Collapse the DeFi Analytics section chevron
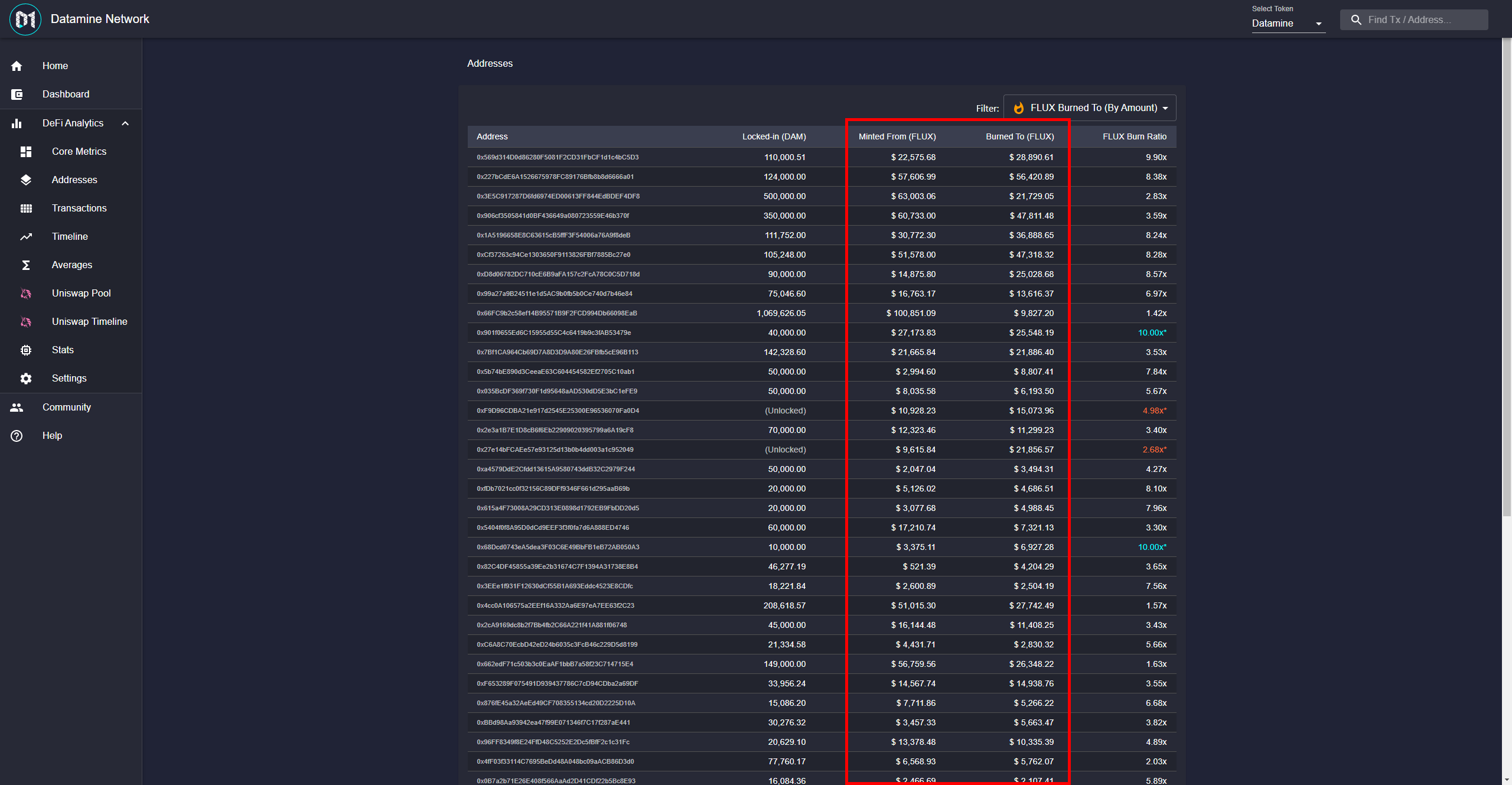 125,123
